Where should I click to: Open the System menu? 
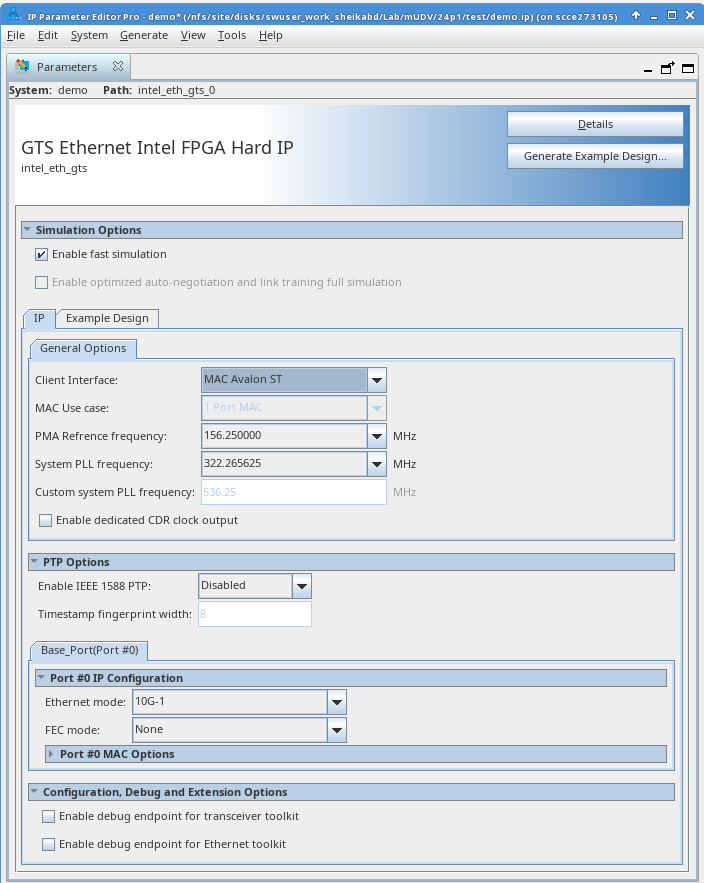[89, 35]
